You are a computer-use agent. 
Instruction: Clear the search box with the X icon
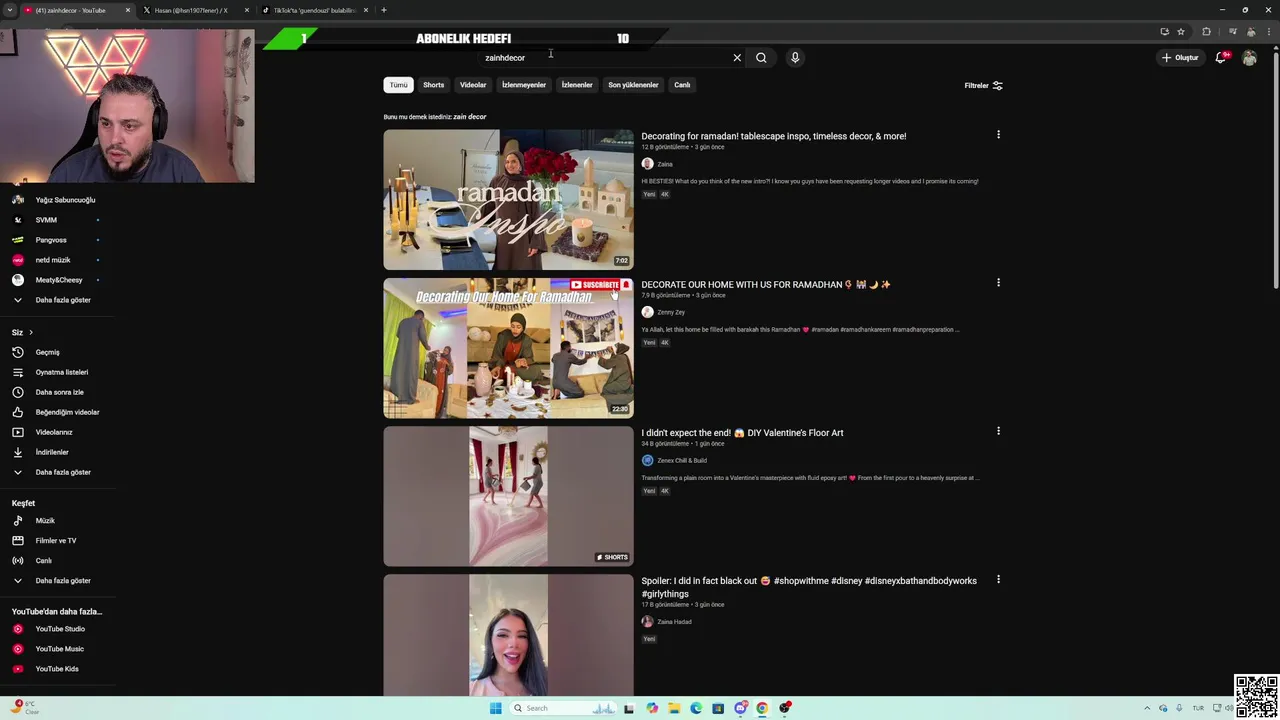pyautogui.click(x=737, y=58)
